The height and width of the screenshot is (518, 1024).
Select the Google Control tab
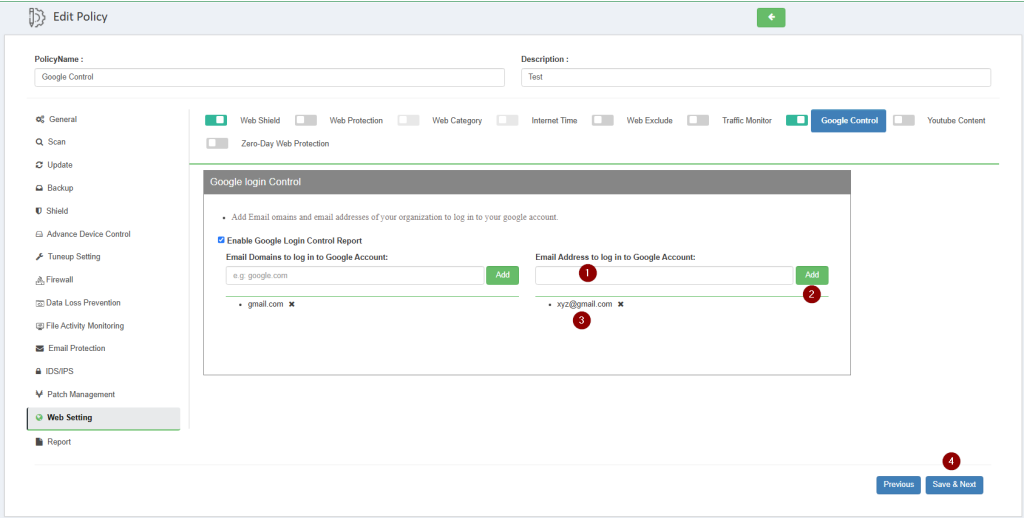(x=848, y=121)
